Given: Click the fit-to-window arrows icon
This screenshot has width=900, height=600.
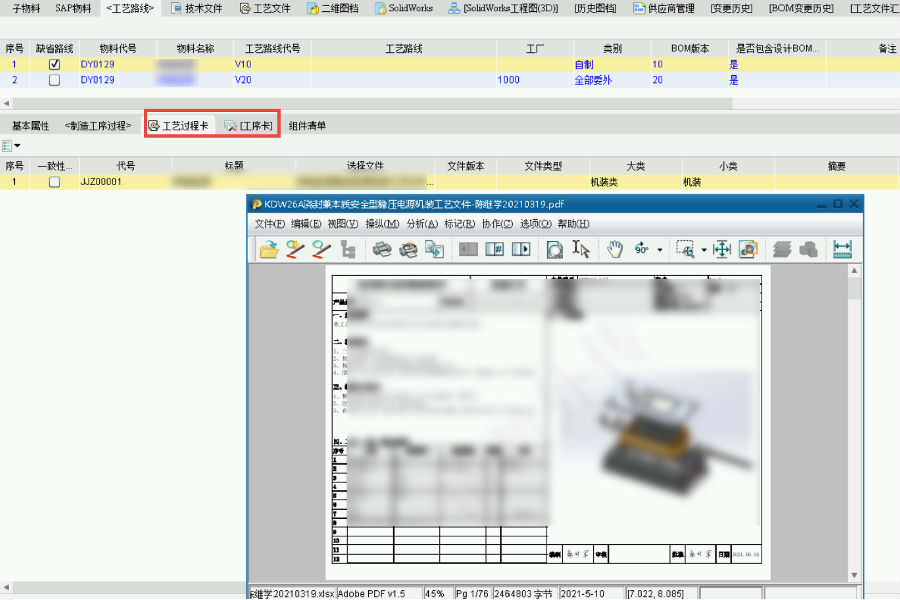Looking at the screenshot, I should click(722, 249).
